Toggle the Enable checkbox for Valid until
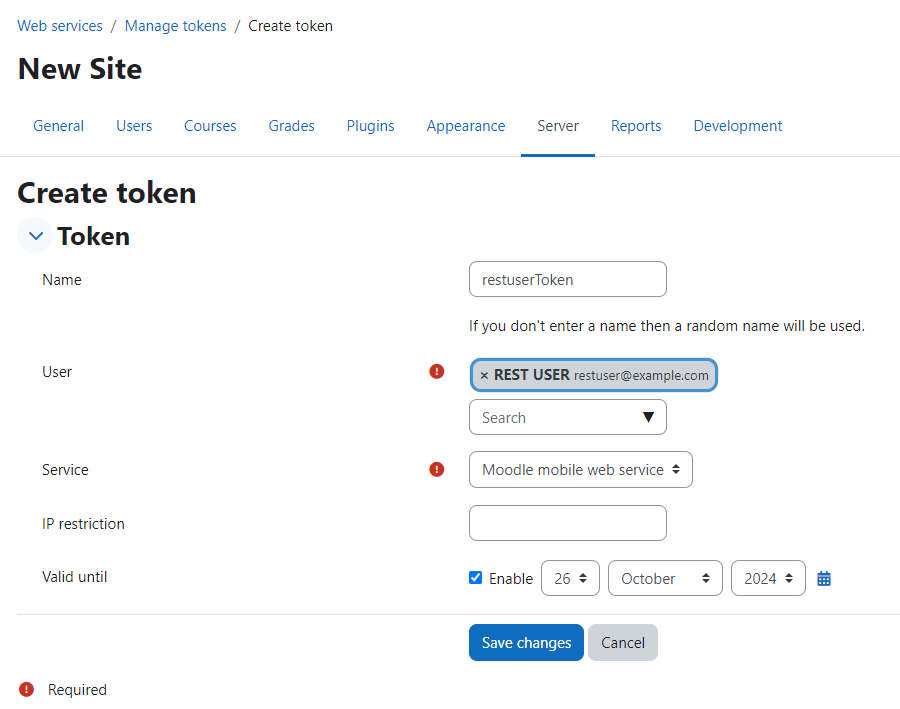The width and height of the screenshot is (900, 709). 475,578
